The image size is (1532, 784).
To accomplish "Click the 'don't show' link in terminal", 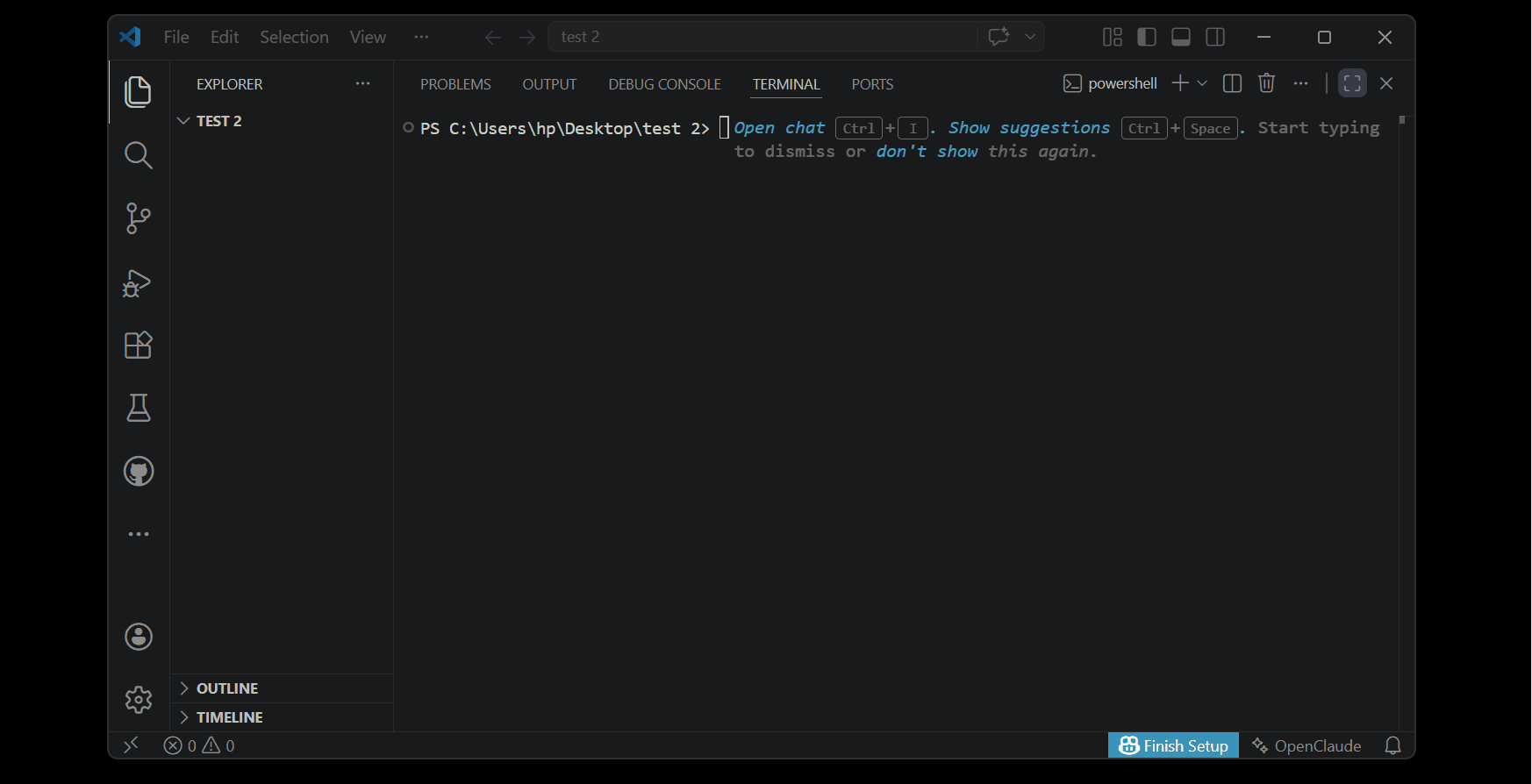I will click(x=927, y=152).
